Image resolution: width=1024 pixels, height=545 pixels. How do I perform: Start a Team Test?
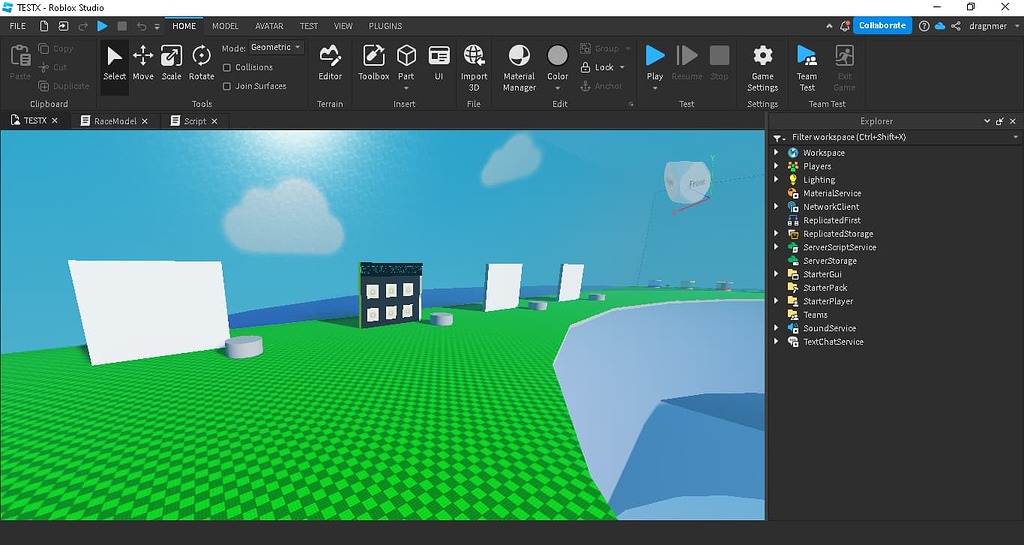point(807,68)
